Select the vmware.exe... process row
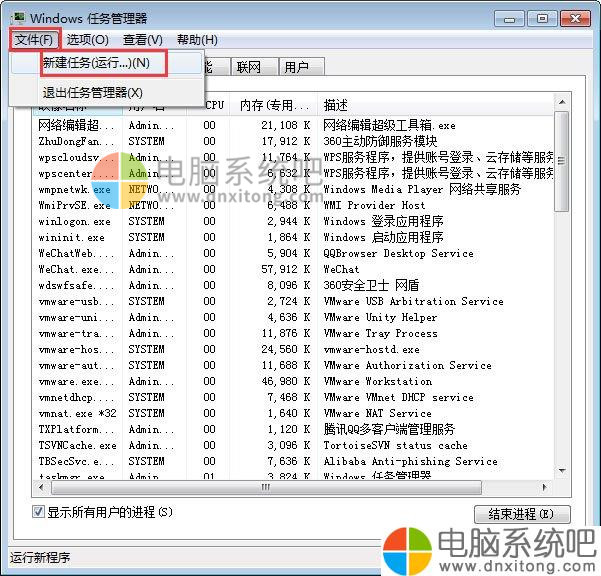This screenshot has width=601, height=576. pyautogui.click(x=293, y=381)
